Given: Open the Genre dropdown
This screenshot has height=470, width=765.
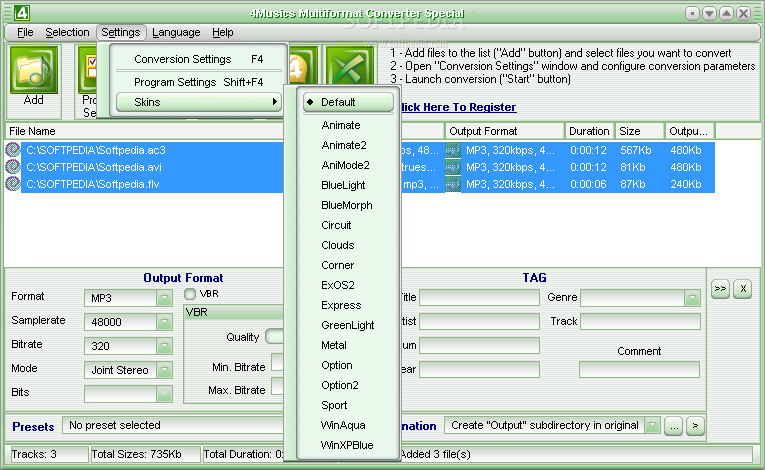Looking at the screenshot, I should tap(692, 298).
